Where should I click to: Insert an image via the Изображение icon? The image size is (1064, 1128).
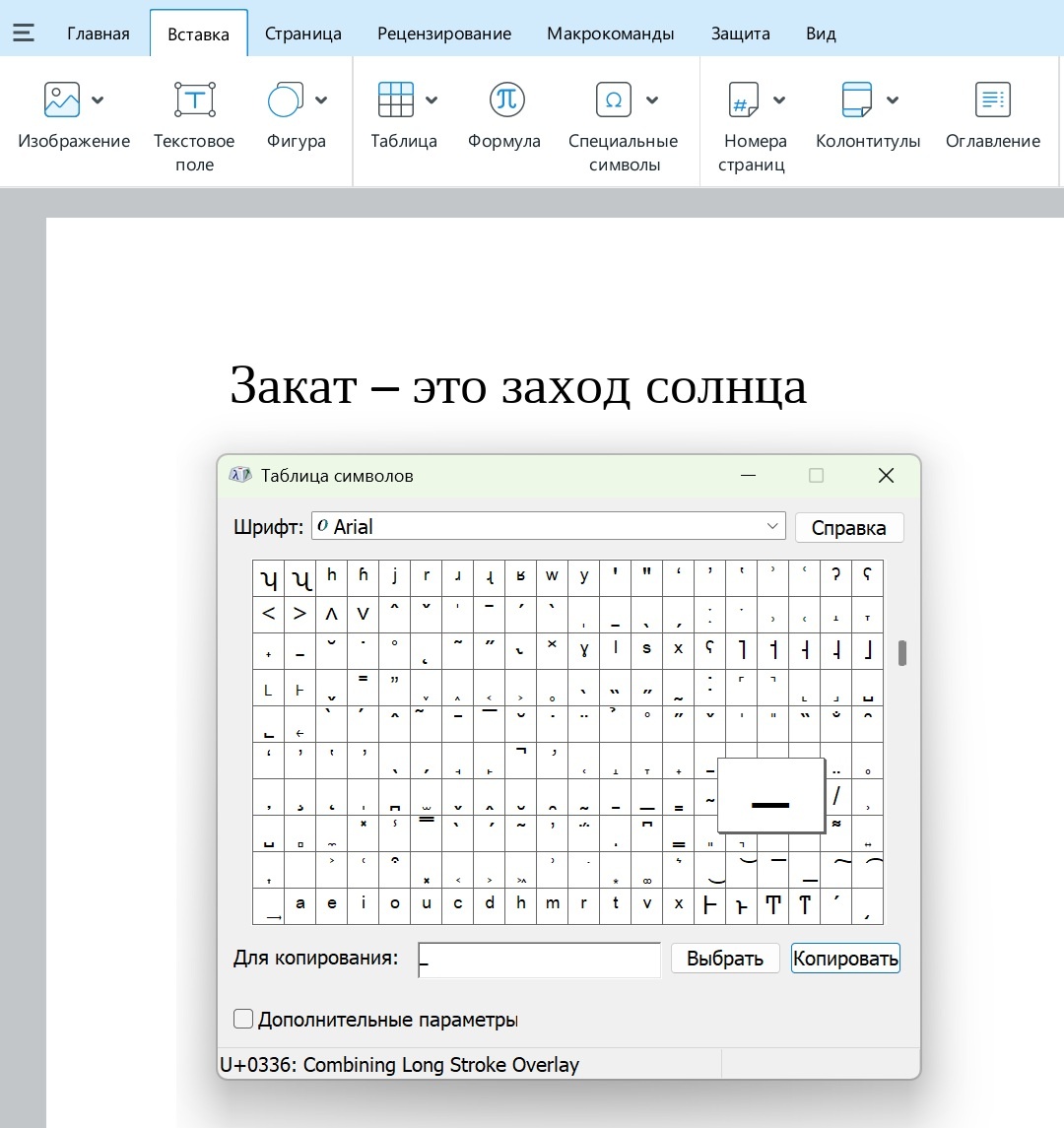pos(60,99)
